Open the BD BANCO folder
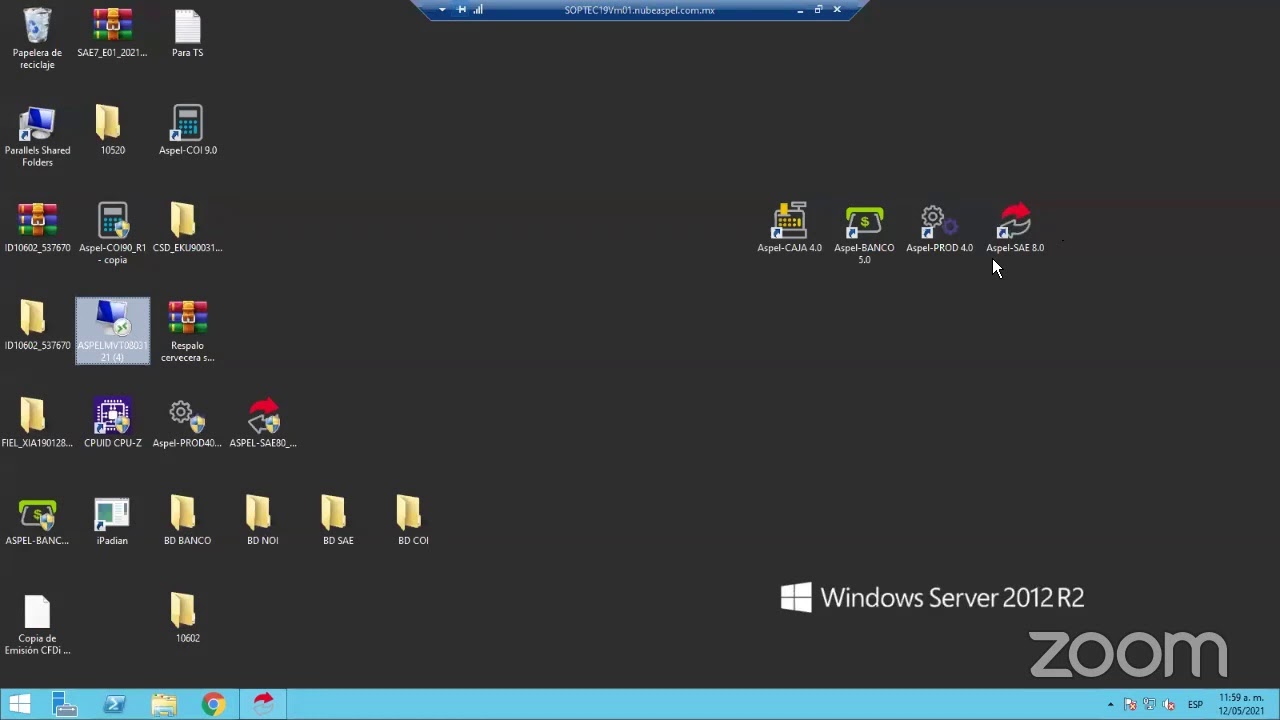The image size is (1280, 720). 187,521
